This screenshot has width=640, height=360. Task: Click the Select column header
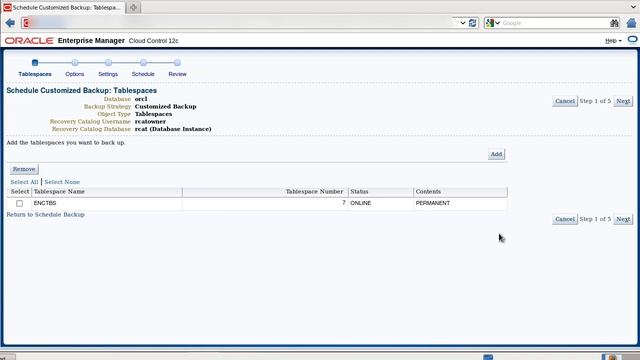[20, 191]
